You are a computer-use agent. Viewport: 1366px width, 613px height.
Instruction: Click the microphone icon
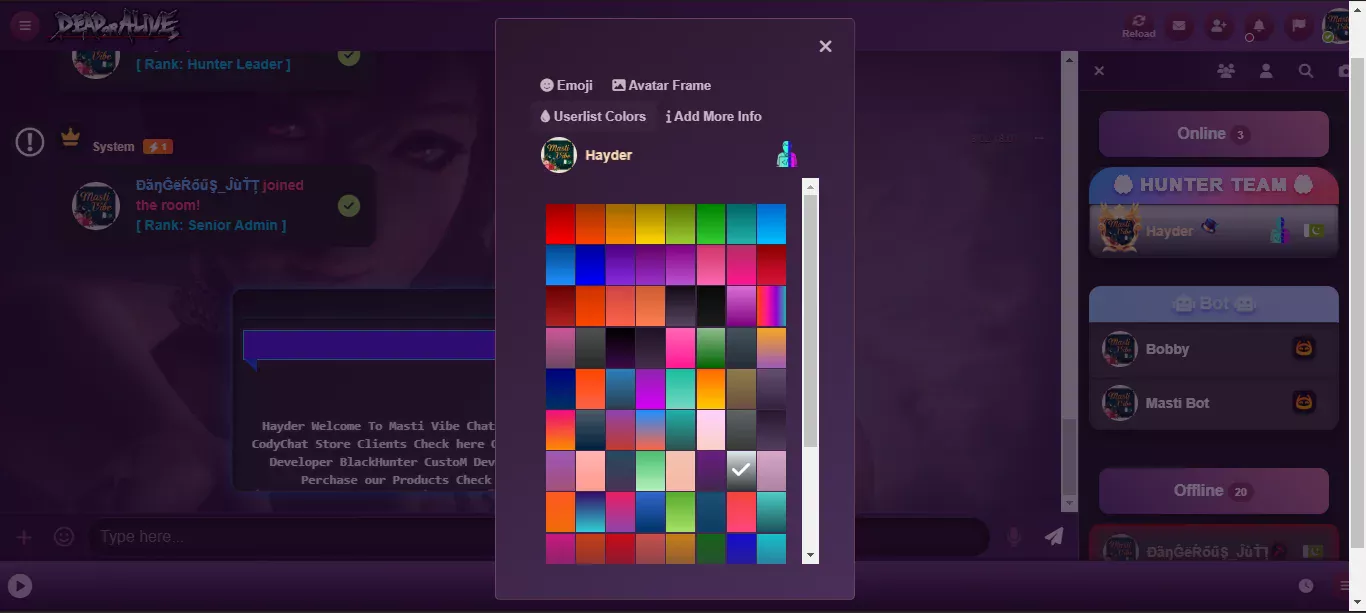[x=1014, y=537]
